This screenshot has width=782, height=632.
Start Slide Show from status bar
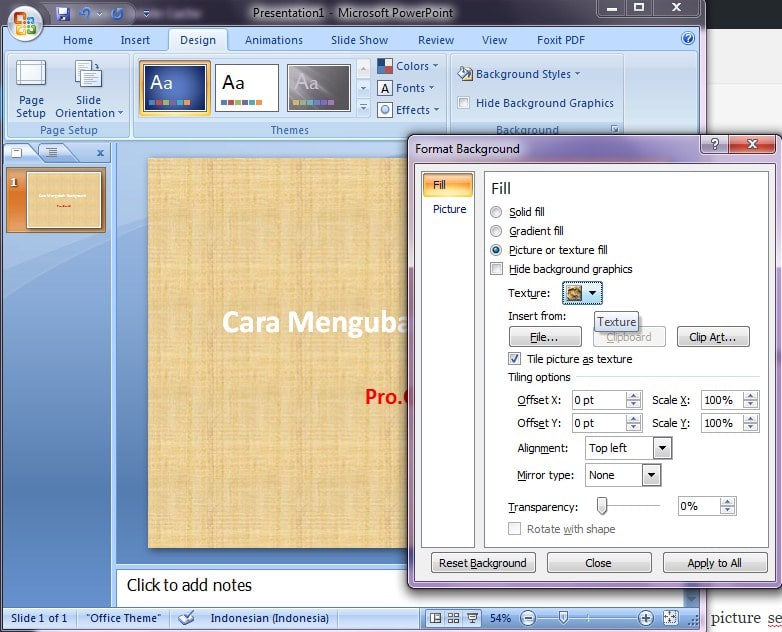(x=472, y=619)
